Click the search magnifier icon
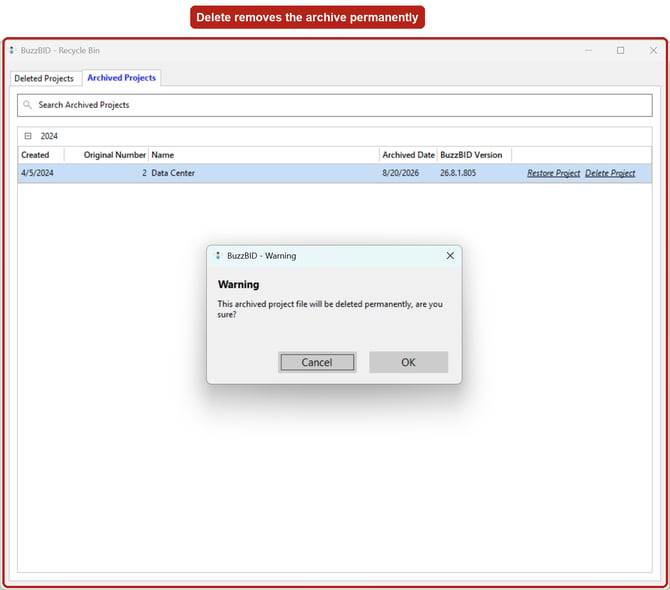Viewport: 670px width, 590px height. click(x=27, y=105)
